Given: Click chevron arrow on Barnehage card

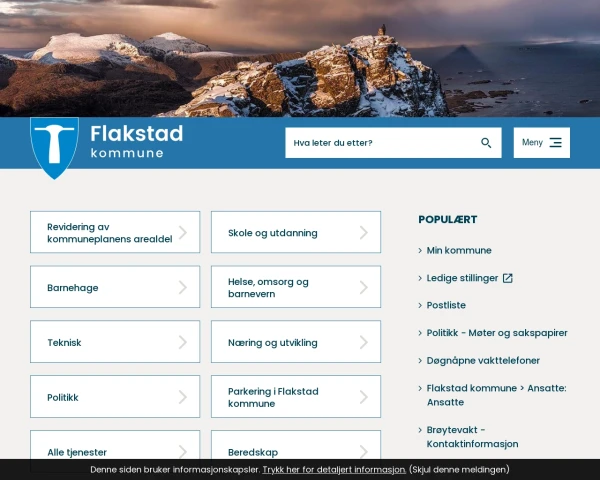Looking at the screenshot, I should pyautogui.click(x=183, y=287).
